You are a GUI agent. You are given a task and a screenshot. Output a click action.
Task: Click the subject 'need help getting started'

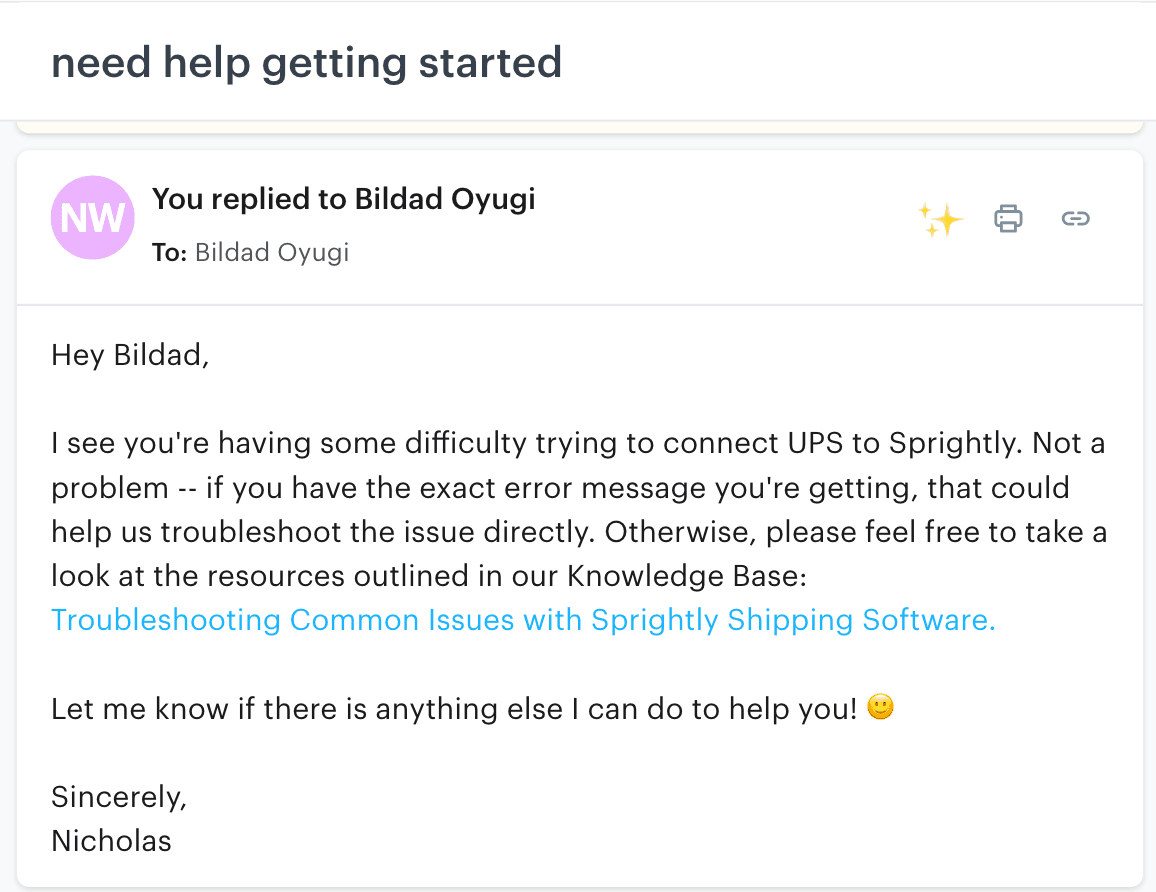point(307,62)
